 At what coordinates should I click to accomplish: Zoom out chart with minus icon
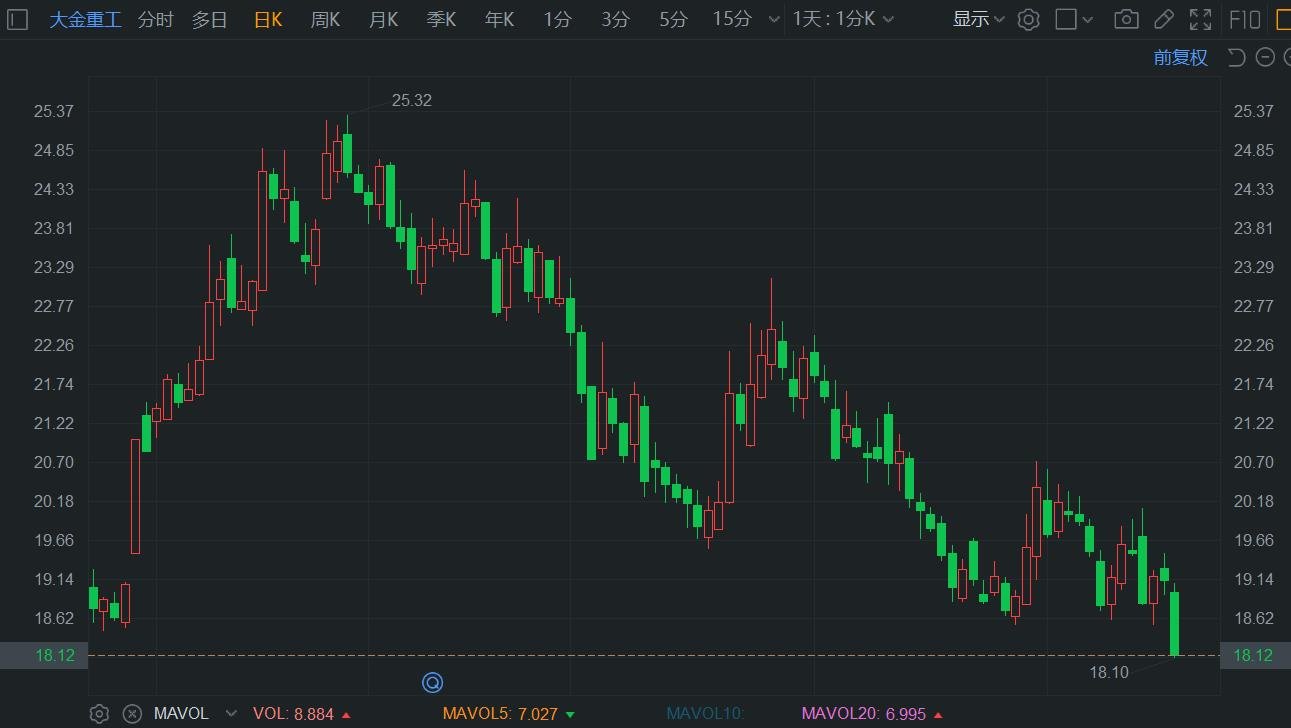[x=1265, y=57]
